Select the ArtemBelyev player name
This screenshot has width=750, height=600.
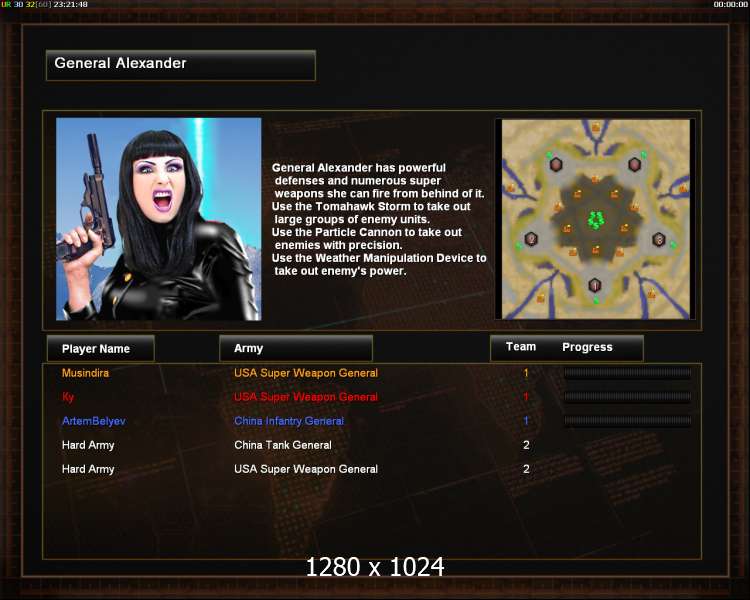(94, 421)
